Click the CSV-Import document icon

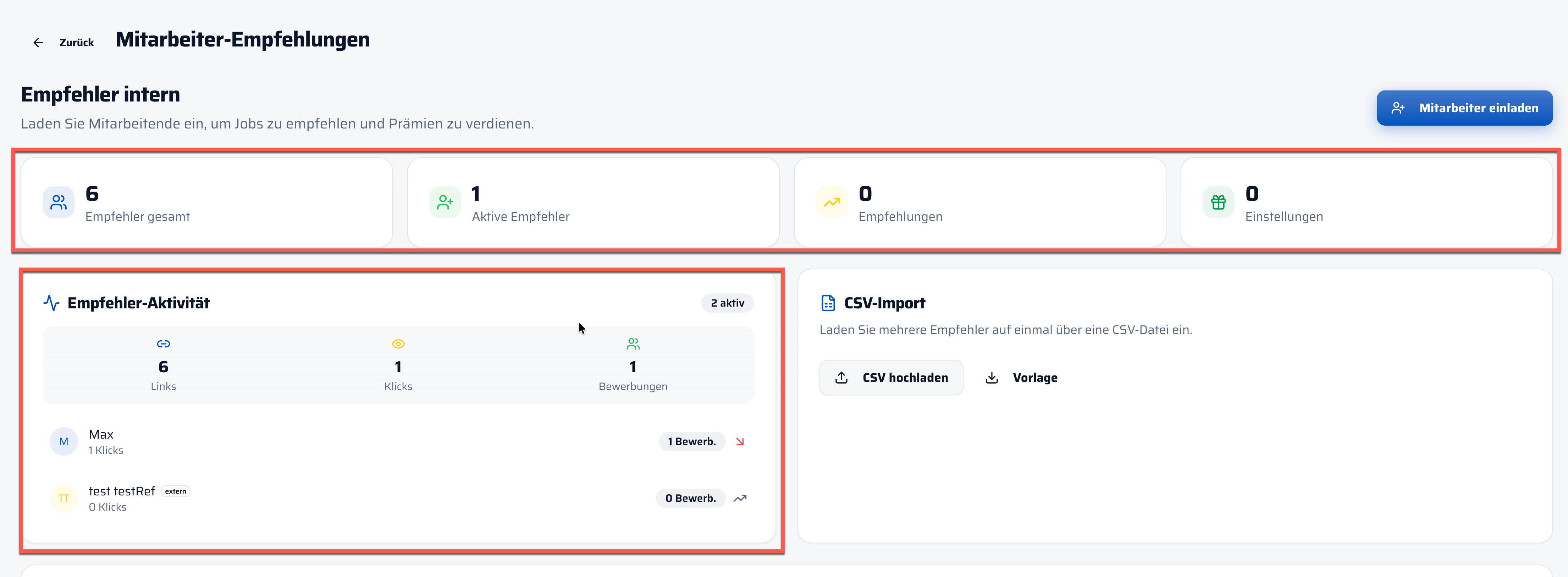(828, 303)
